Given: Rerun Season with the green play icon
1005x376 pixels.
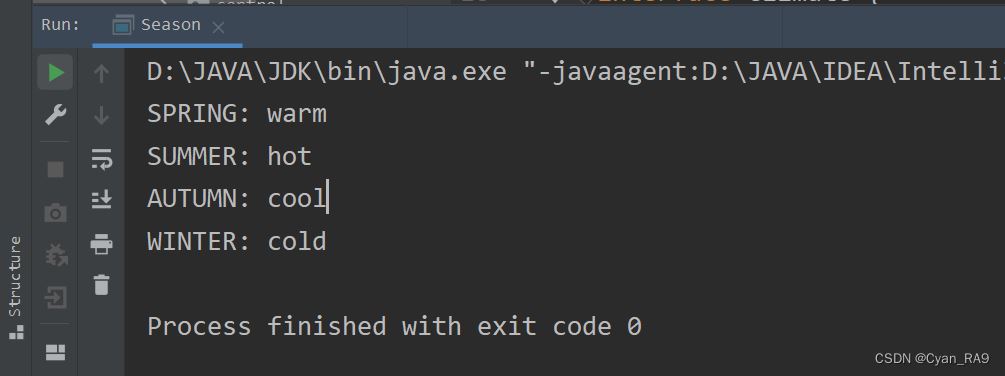Looking at the screenshot, I should click(x=56, y=73).
